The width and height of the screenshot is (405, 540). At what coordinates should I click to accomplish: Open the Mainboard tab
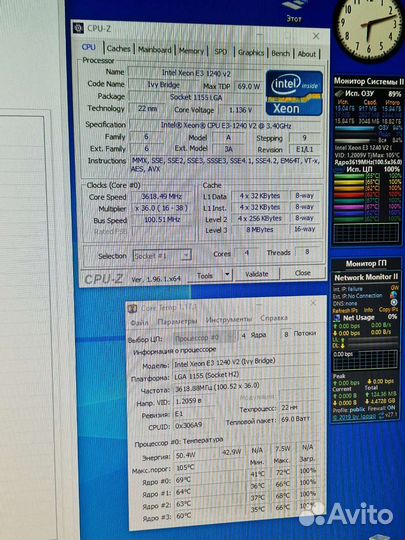pos(155,50)
